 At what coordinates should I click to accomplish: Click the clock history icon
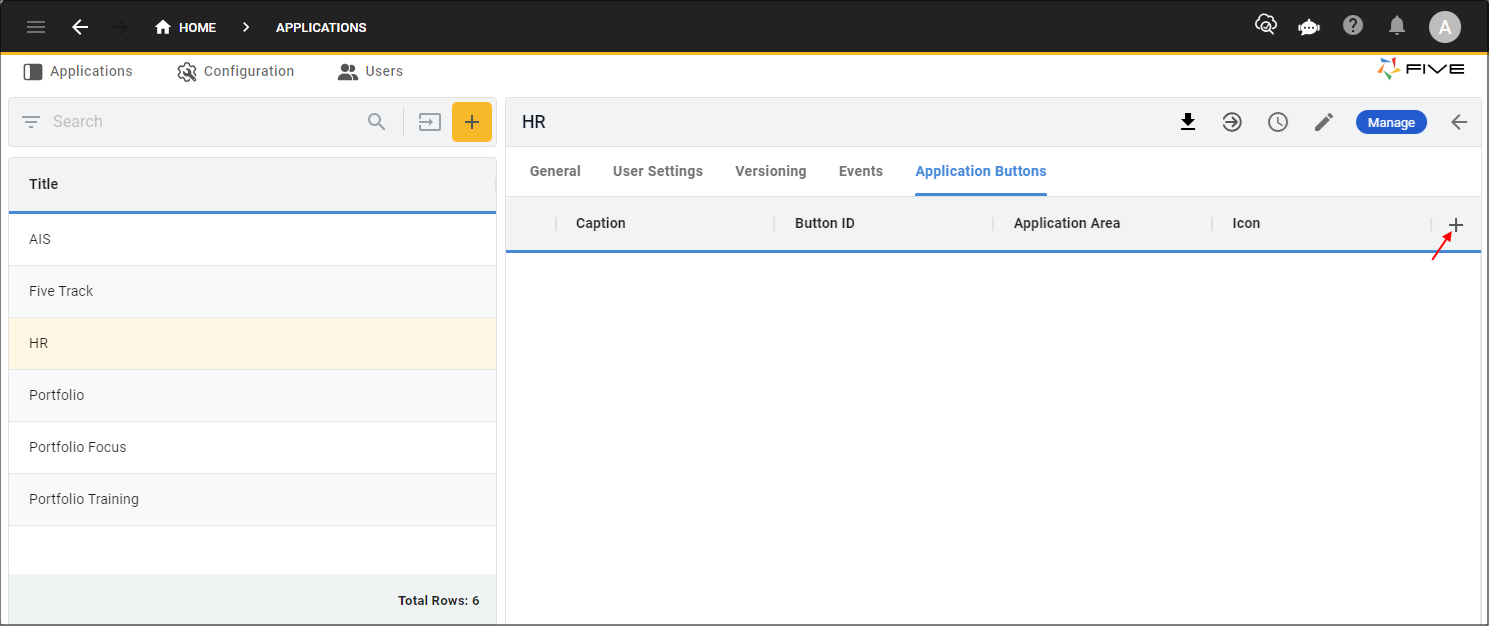tap(1278, 122)
